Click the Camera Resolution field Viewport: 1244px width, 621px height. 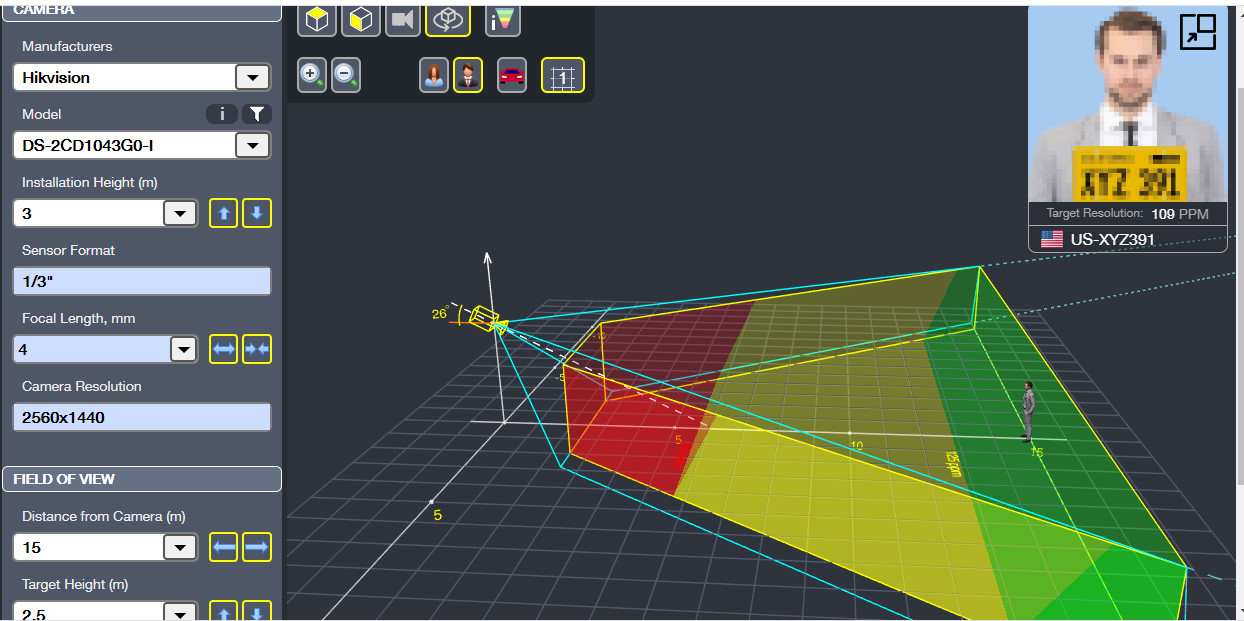click(141, 417)
